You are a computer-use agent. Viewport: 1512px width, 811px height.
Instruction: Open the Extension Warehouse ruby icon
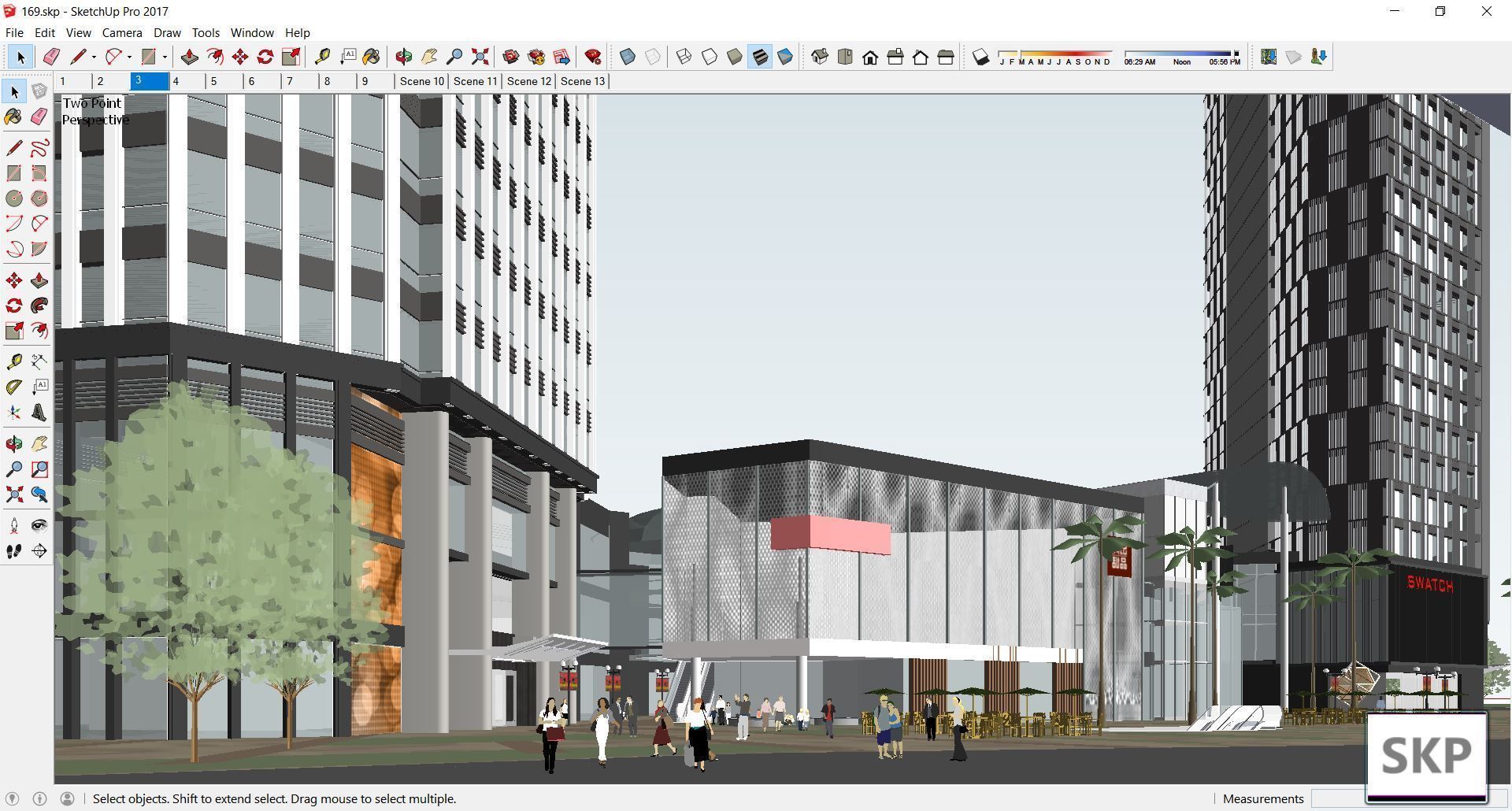point(593,57)
